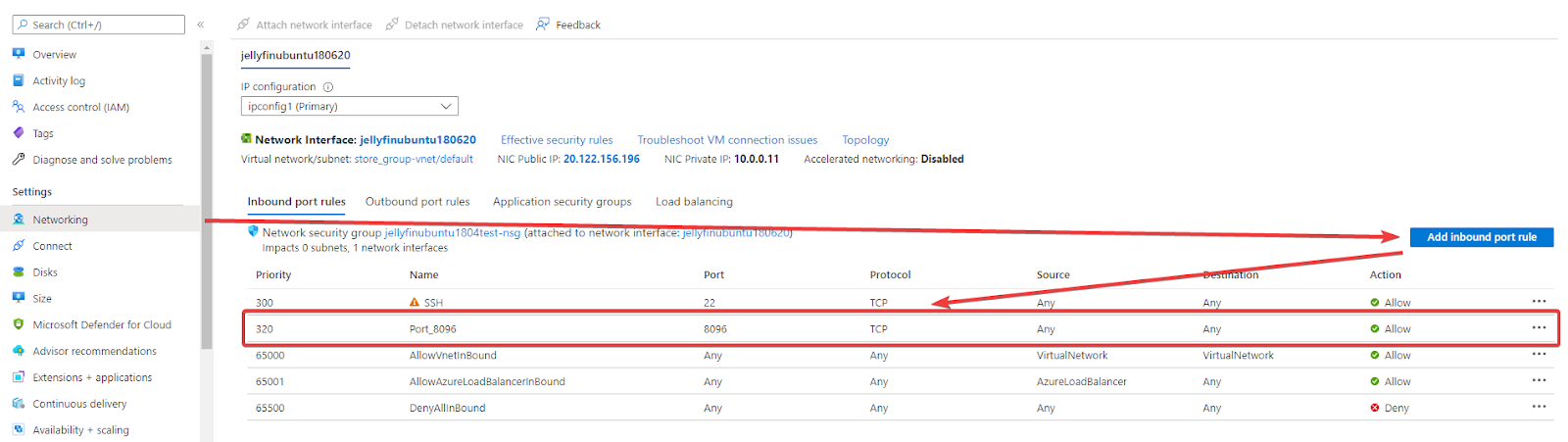Image resolution: width=1568 pixels, height=442 pixels.
Task: Switch to Outbound port rules tab
Action: pyautogui.click(x=417, y=202)
